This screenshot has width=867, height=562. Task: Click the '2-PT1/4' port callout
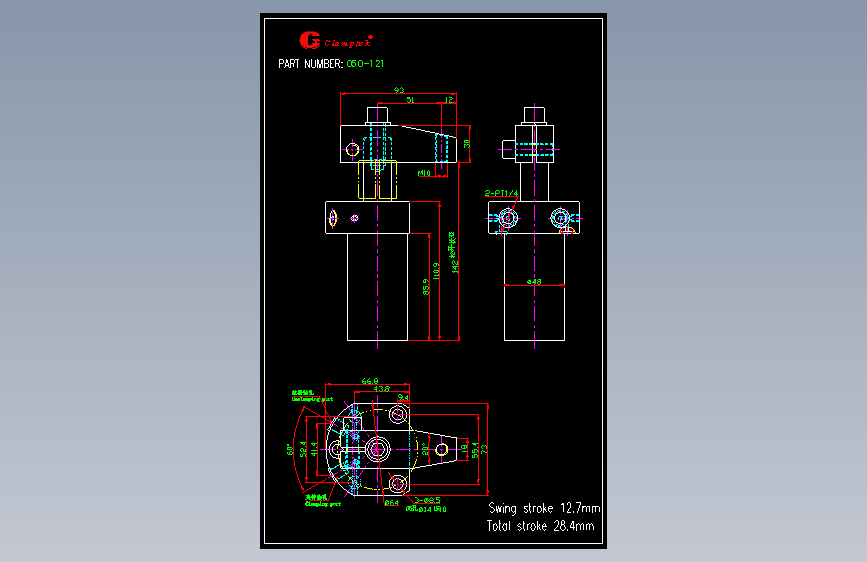pyautogui.click(x=502, y=193)
